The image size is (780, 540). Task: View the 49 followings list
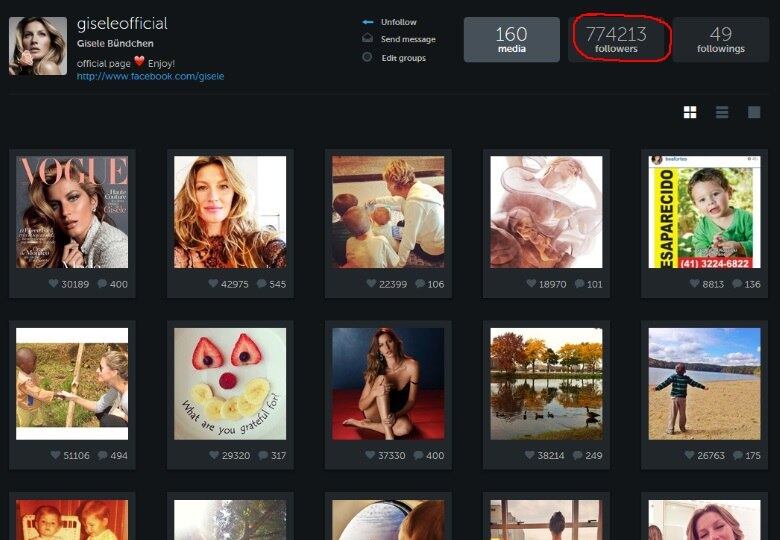tap(720, 40)
